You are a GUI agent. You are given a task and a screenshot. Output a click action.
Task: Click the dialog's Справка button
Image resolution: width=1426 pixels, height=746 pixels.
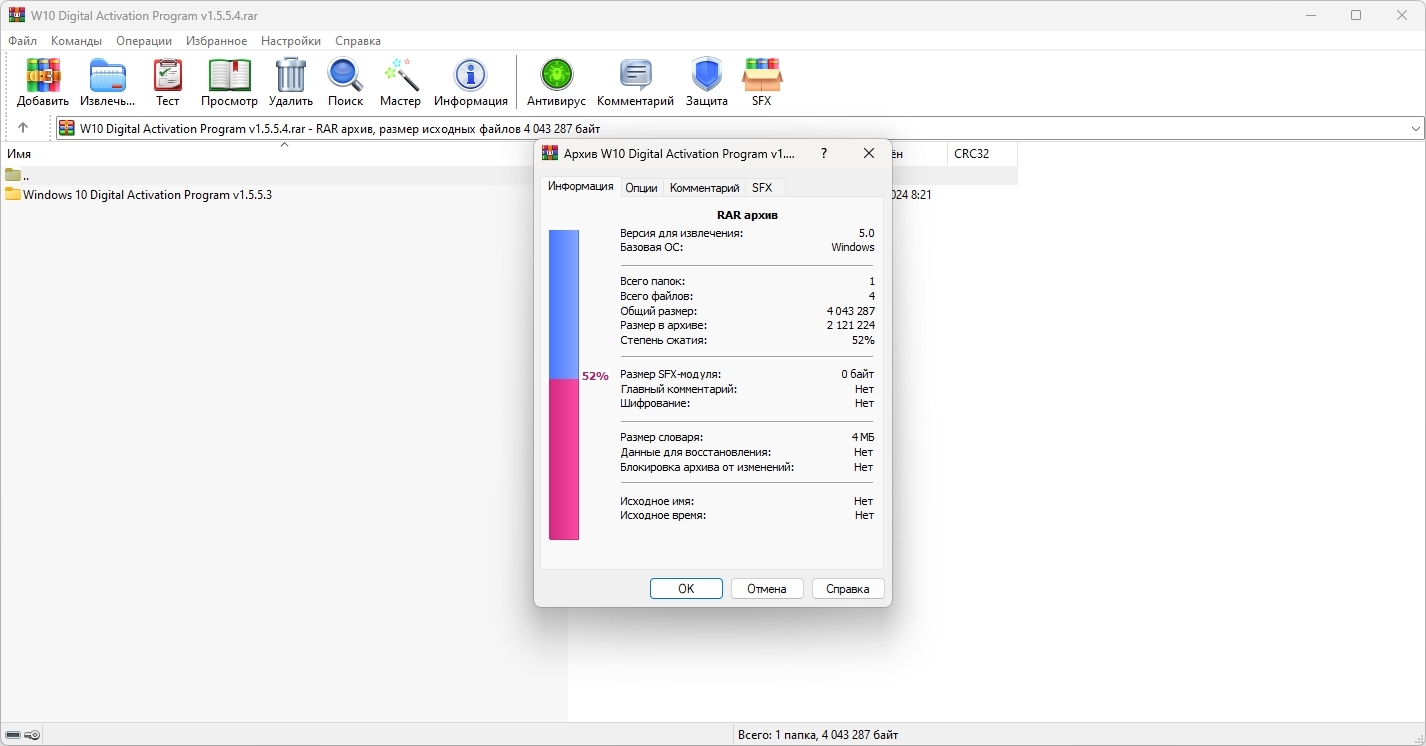(848, 589)
